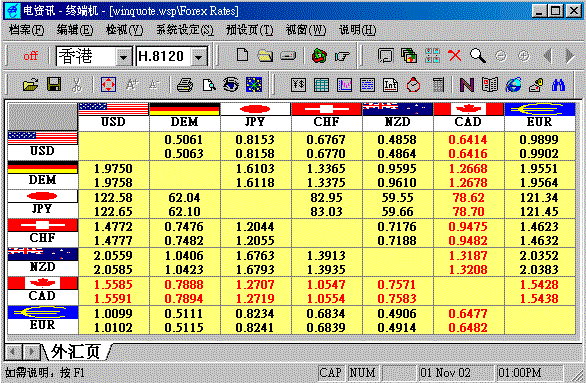Click the next page right arrow
The image size is (586, 383).
(x=570, y=56)
